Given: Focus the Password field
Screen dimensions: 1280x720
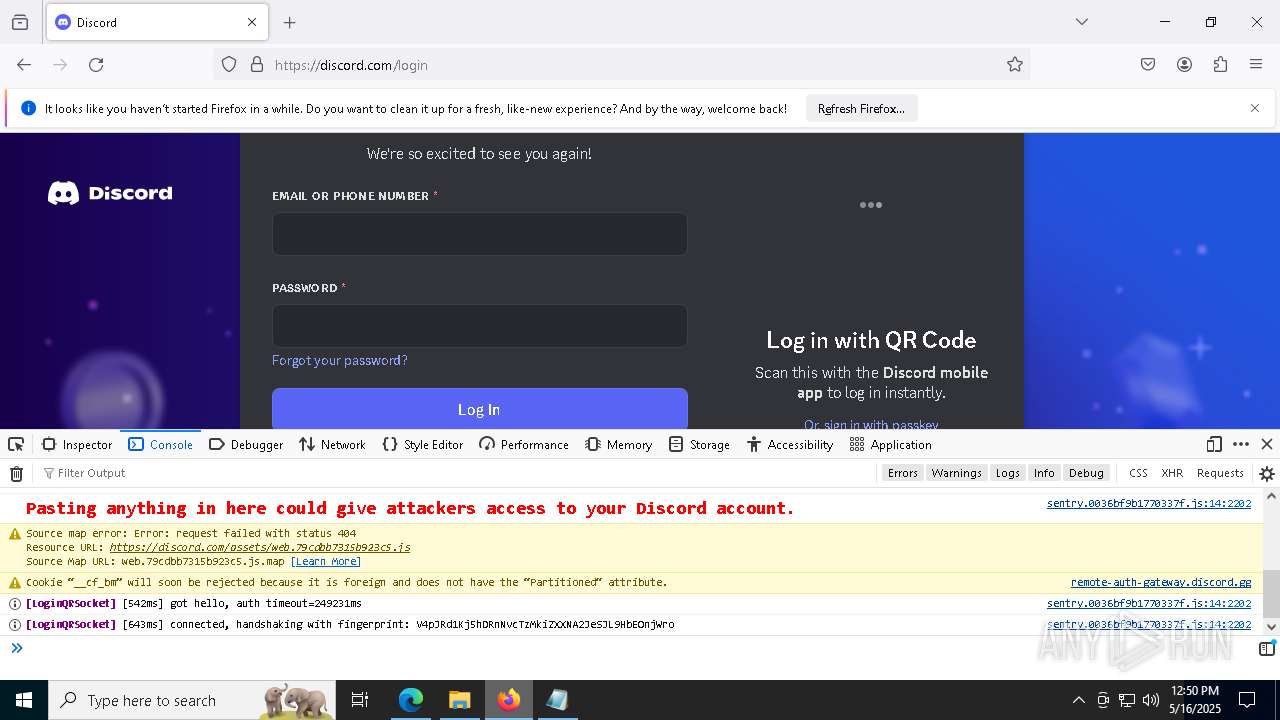Looking at the screenshot, I should click(480, 326).
